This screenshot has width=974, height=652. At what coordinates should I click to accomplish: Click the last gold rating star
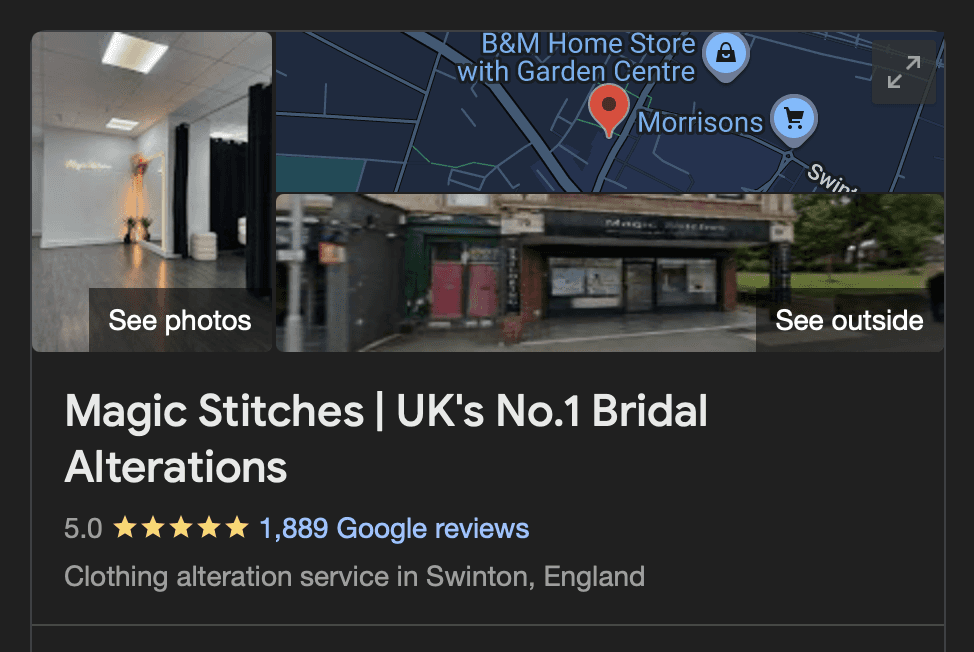pos(237,528)
